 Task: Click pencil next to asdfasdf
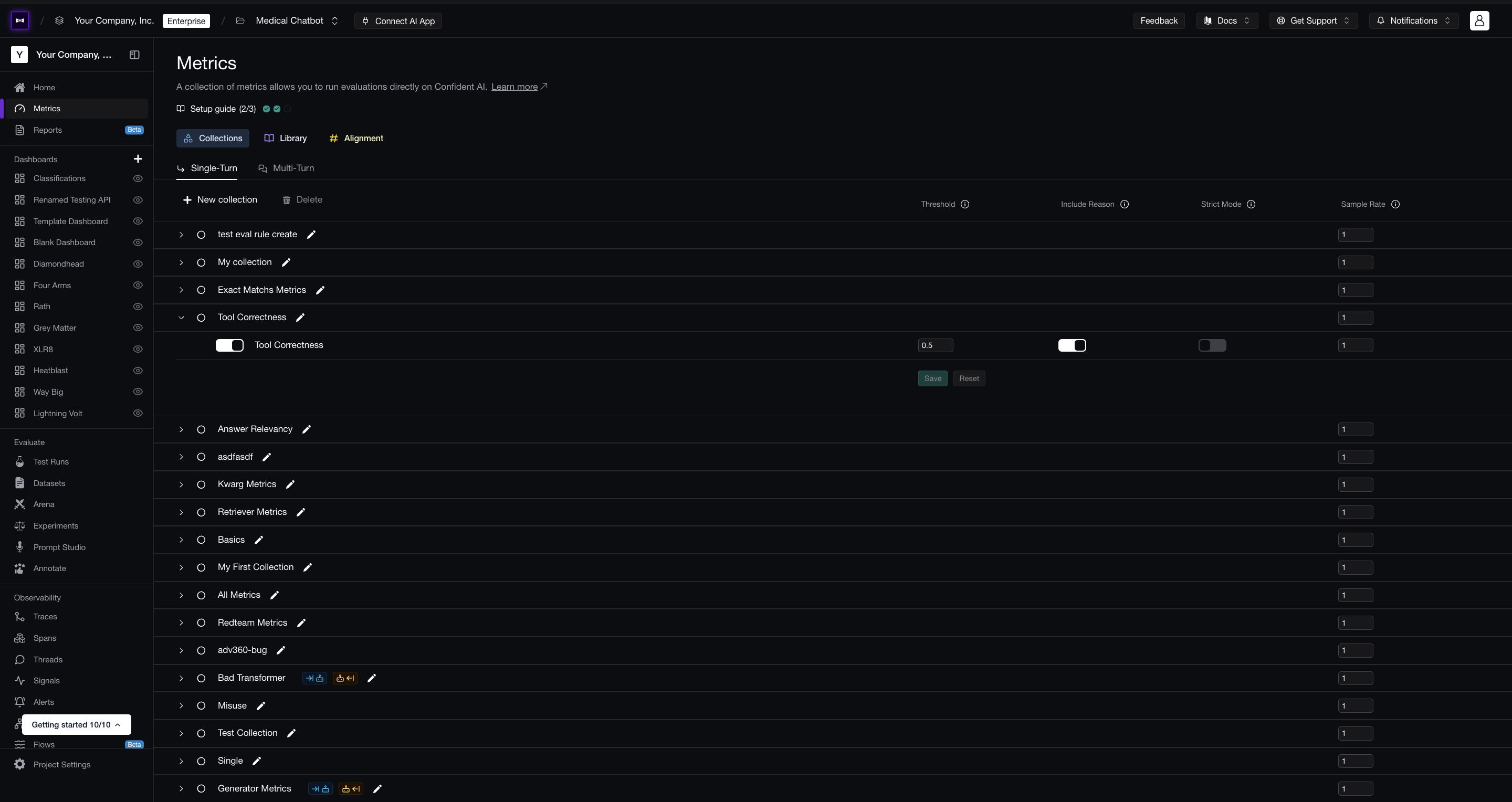click(x=267, y=457)
